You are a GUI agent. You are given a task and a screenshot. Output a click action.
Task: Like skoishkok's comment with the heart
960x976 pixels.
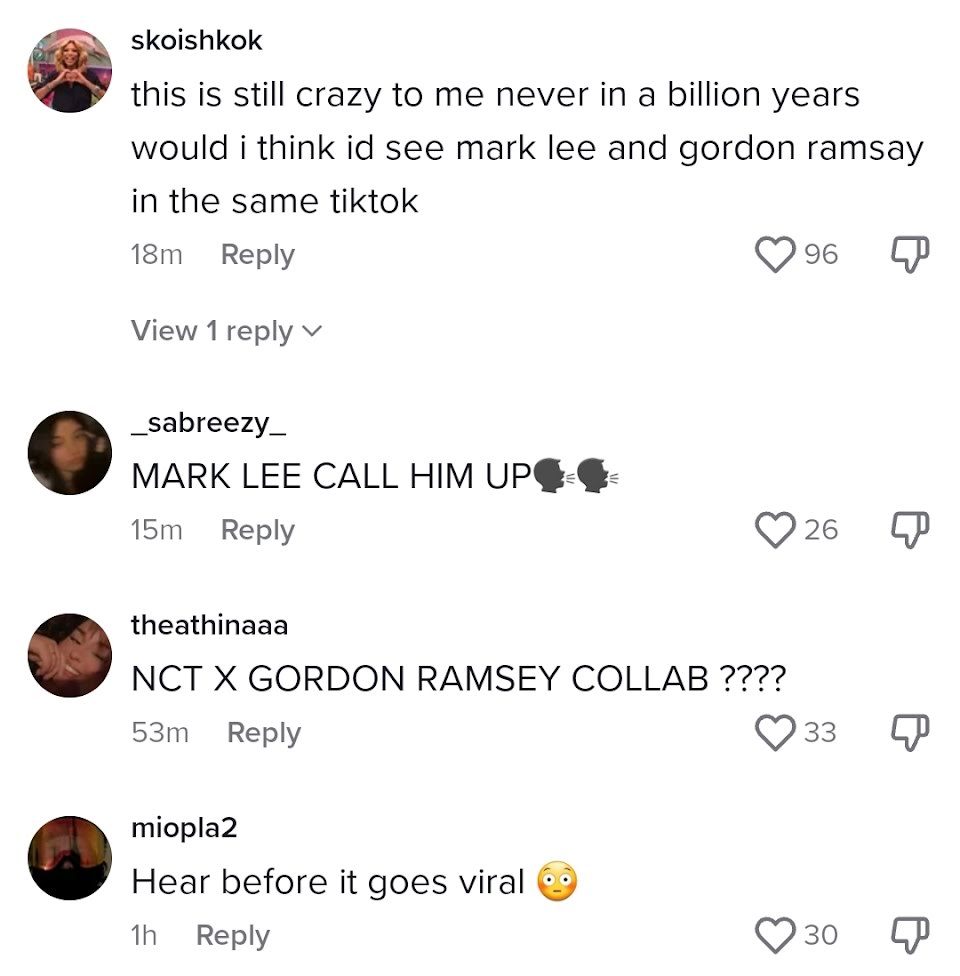pos(775,255)
